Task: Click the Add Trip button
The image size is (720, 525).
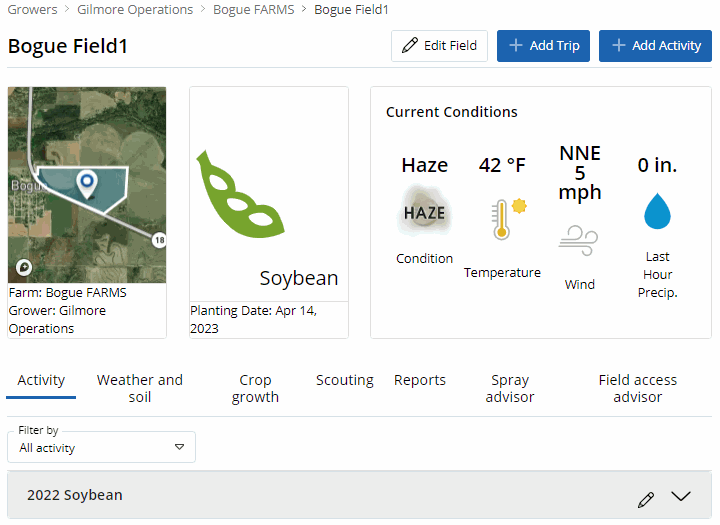Action: tap(543, 46)
